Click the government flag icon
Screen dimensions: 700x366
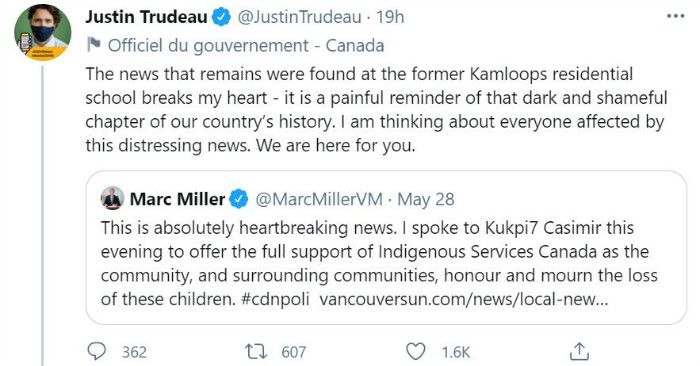point(94,45)
